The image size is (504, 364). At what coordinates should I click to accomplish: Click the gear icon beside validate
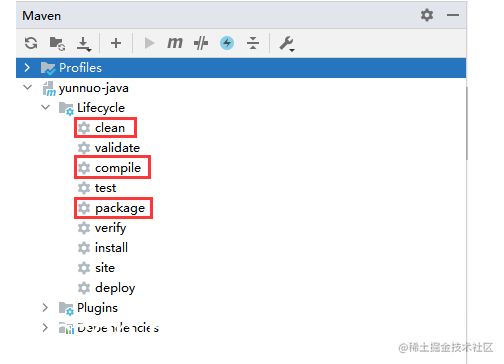(x=84, y=148)
